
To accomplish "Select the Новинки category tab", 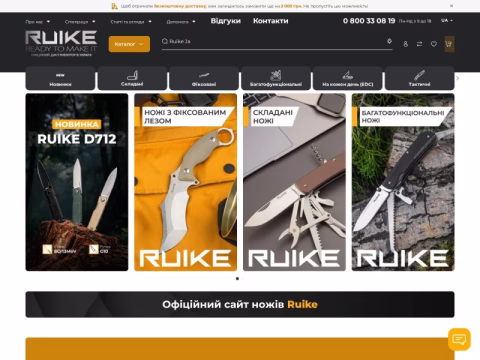I will pos(60,78).
